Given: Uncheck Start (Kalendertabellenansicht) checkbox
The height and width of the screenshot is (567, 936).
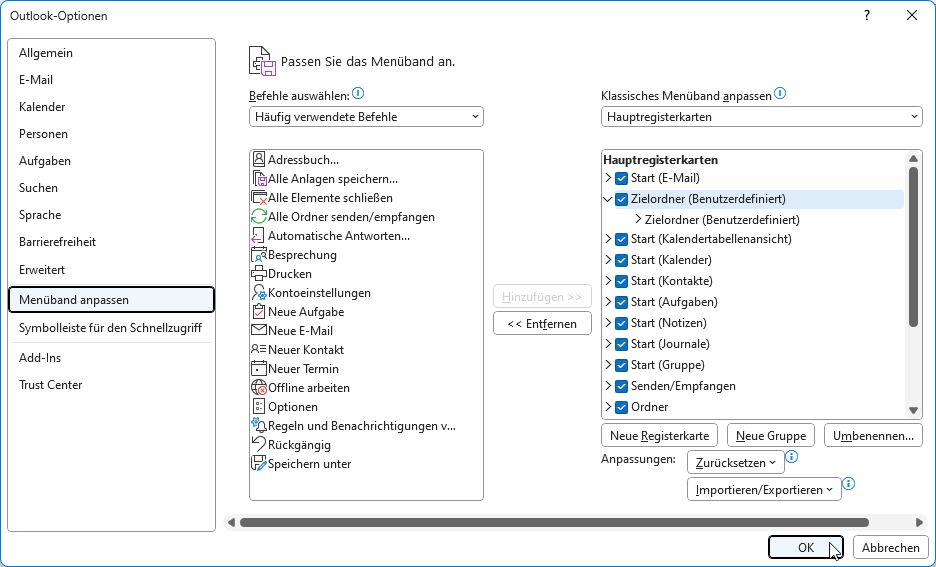Looking at the screenshot, I should tap(621, 239).
